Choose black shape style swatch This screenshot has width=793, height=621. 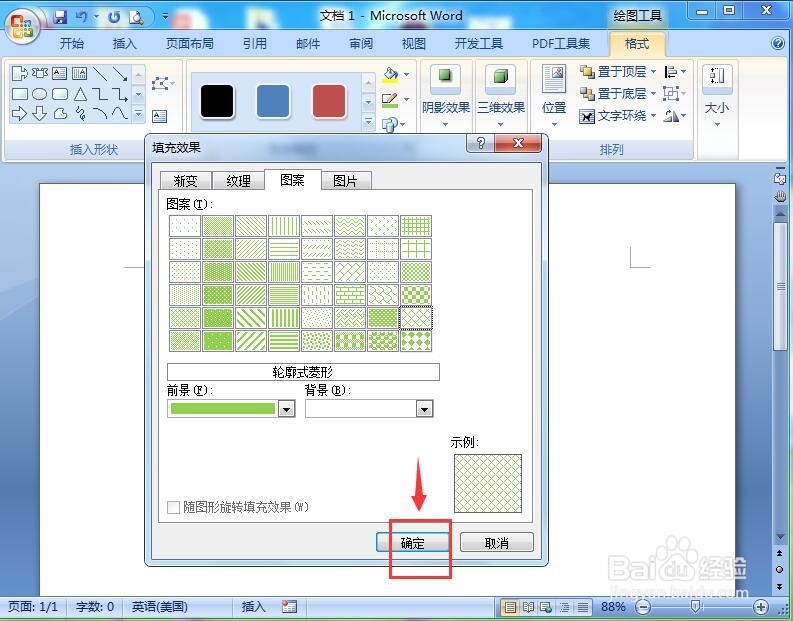coord(217,102)
